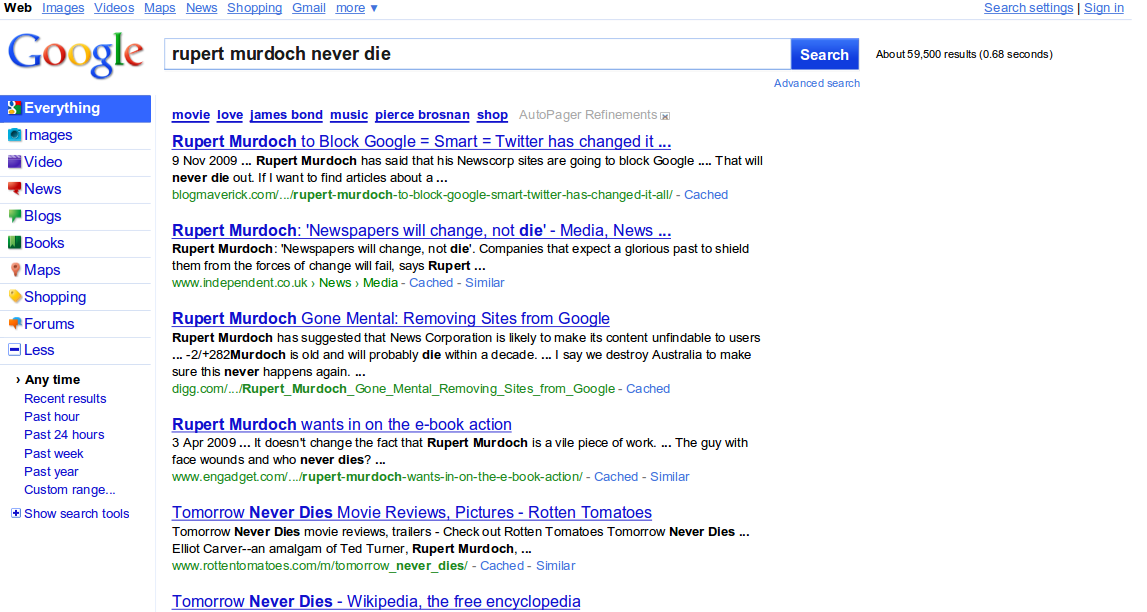Click the Everything sidebar icon

[14, 108]
